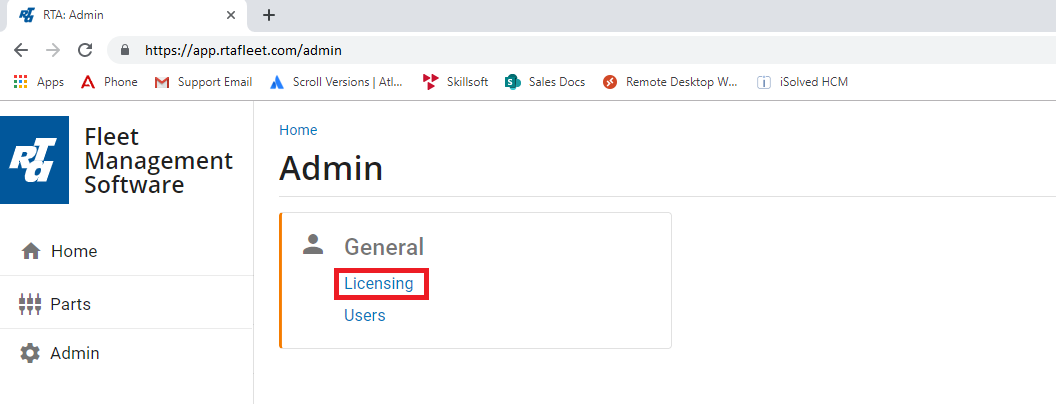Click the Admin gear icon in sidebar
Image resolution: width=1056 pixels, height=404 pixels.
point(31,353)
